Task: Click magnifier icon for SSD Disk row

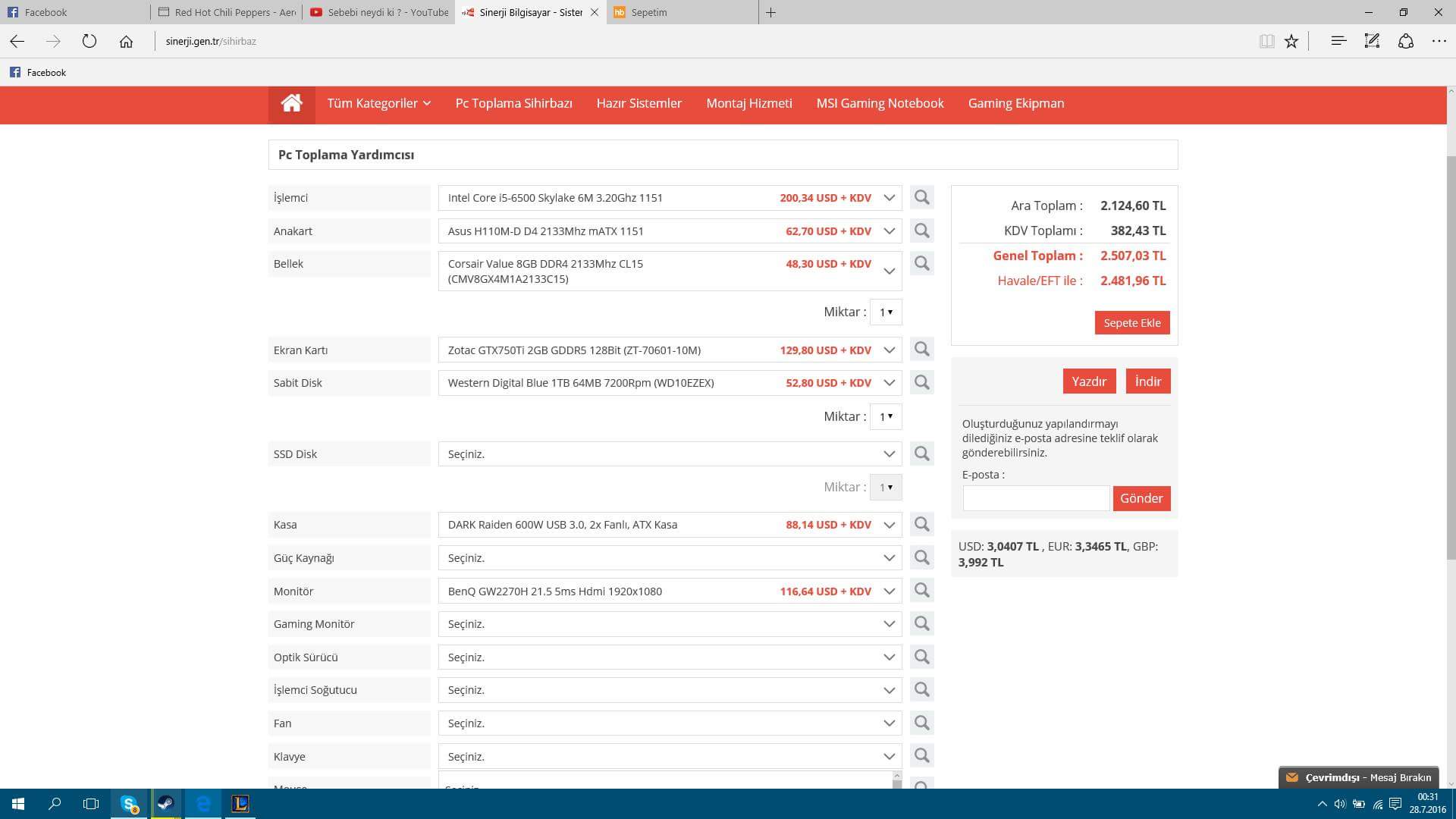Action: tap(921, 453)
